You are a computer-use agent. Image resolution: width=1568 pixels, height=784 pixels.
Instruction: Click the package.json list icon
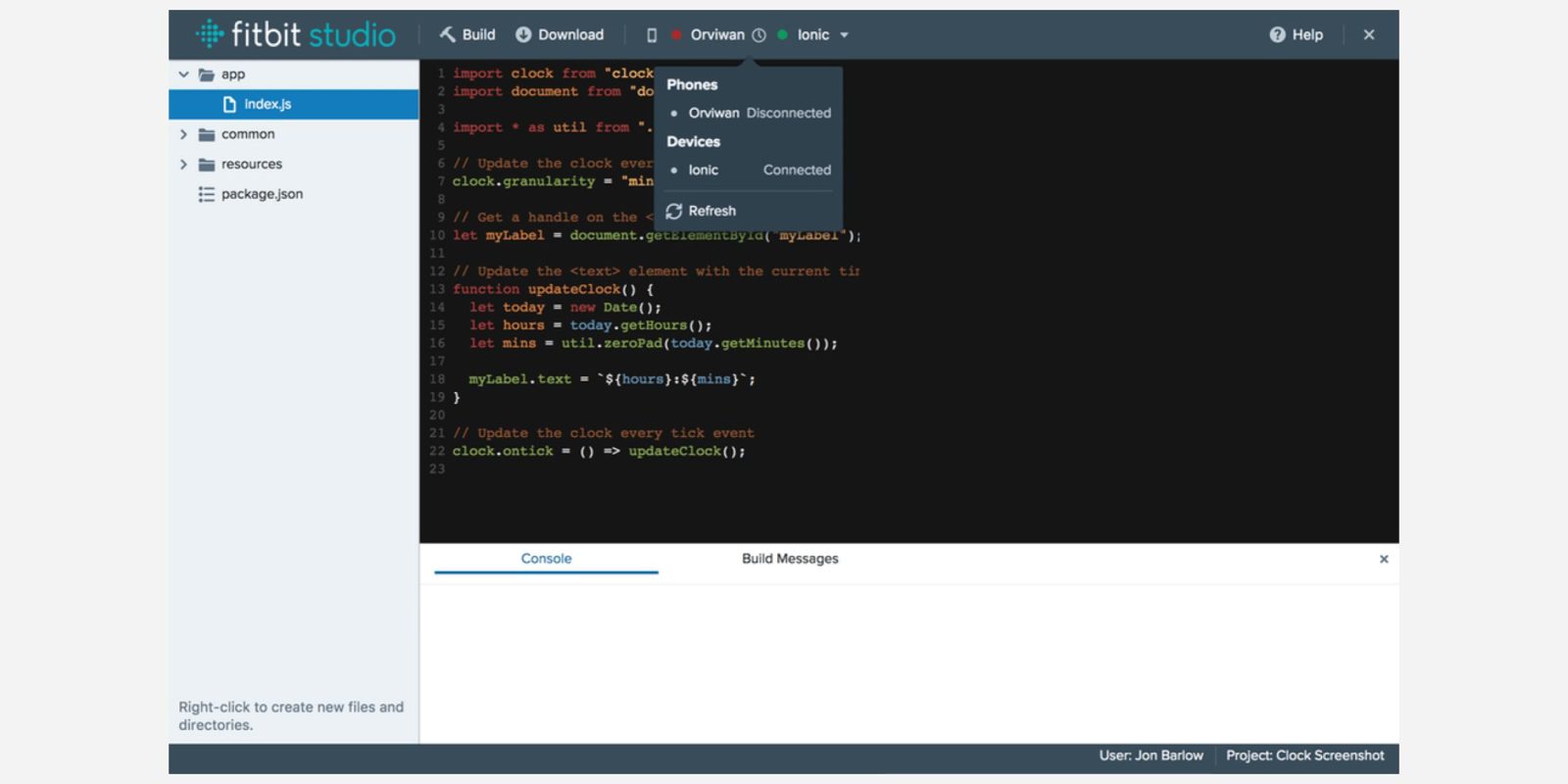[206, 194]
